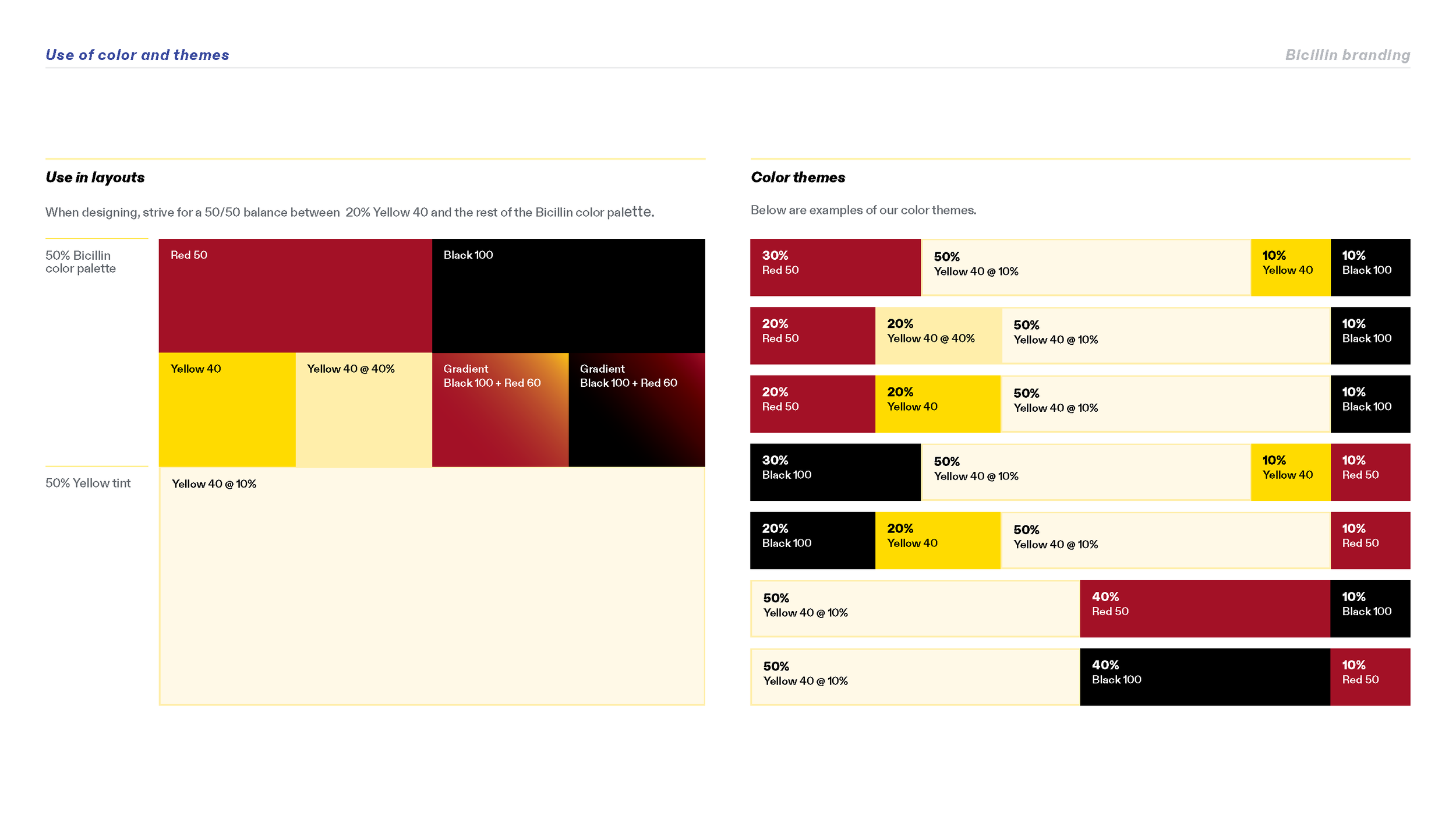Viewport: 1456px width, 819px height.
Task: Select the Yellow 40 layout swatch
Action: [x=227, y=409]
